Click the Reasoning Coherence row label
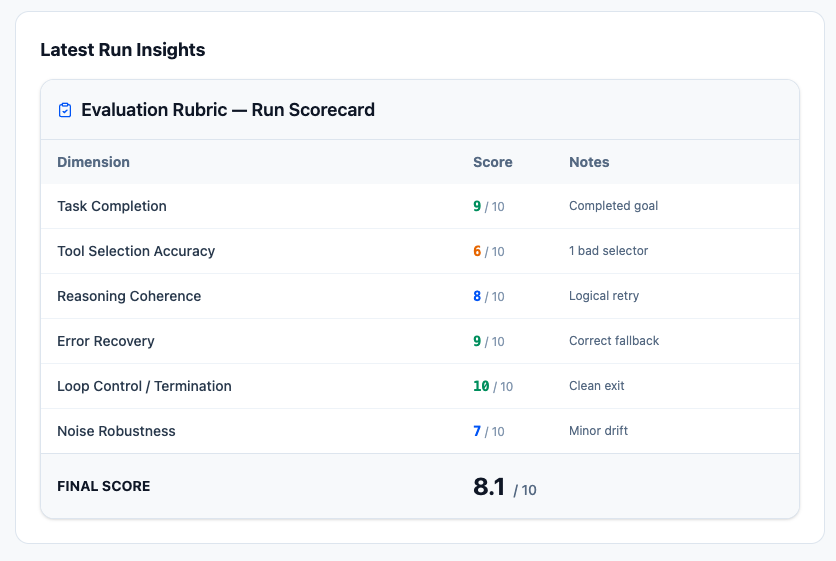 click(x=129, y=296)
